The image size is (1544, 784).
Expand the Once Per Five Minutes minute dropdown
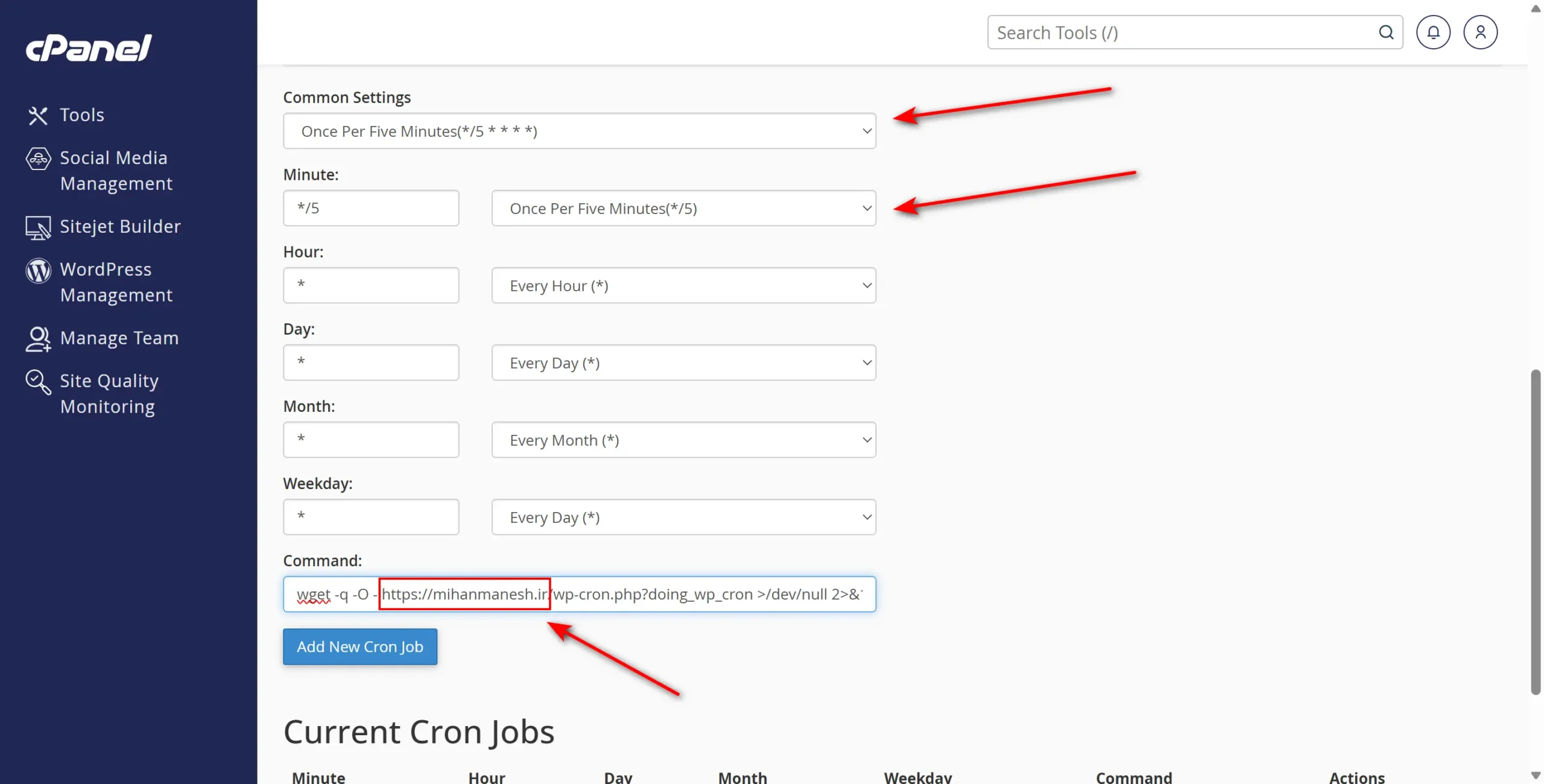coord(683,208)
